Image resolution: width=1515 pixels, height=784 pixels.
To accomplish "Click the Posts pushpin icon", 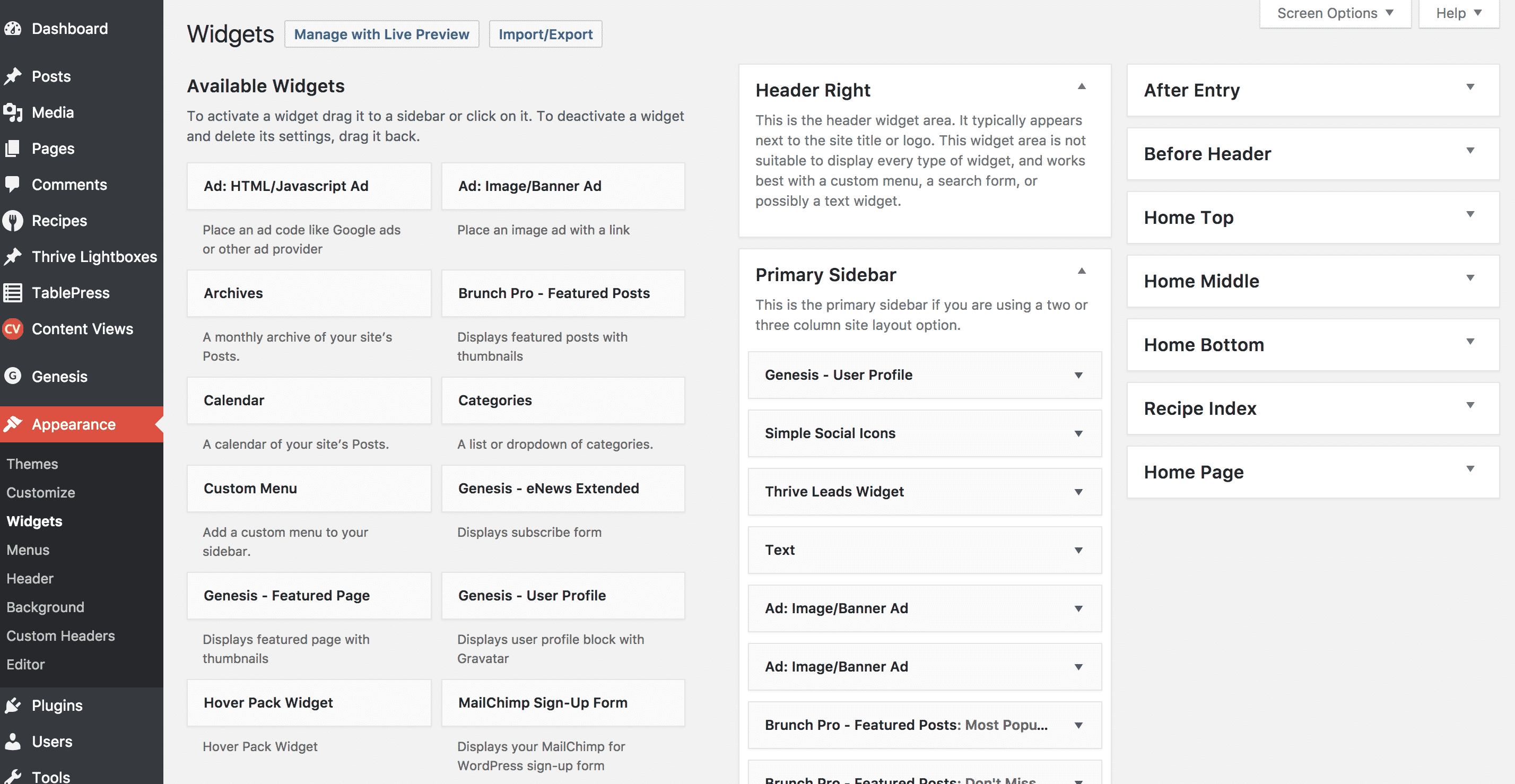I will 12,76.
